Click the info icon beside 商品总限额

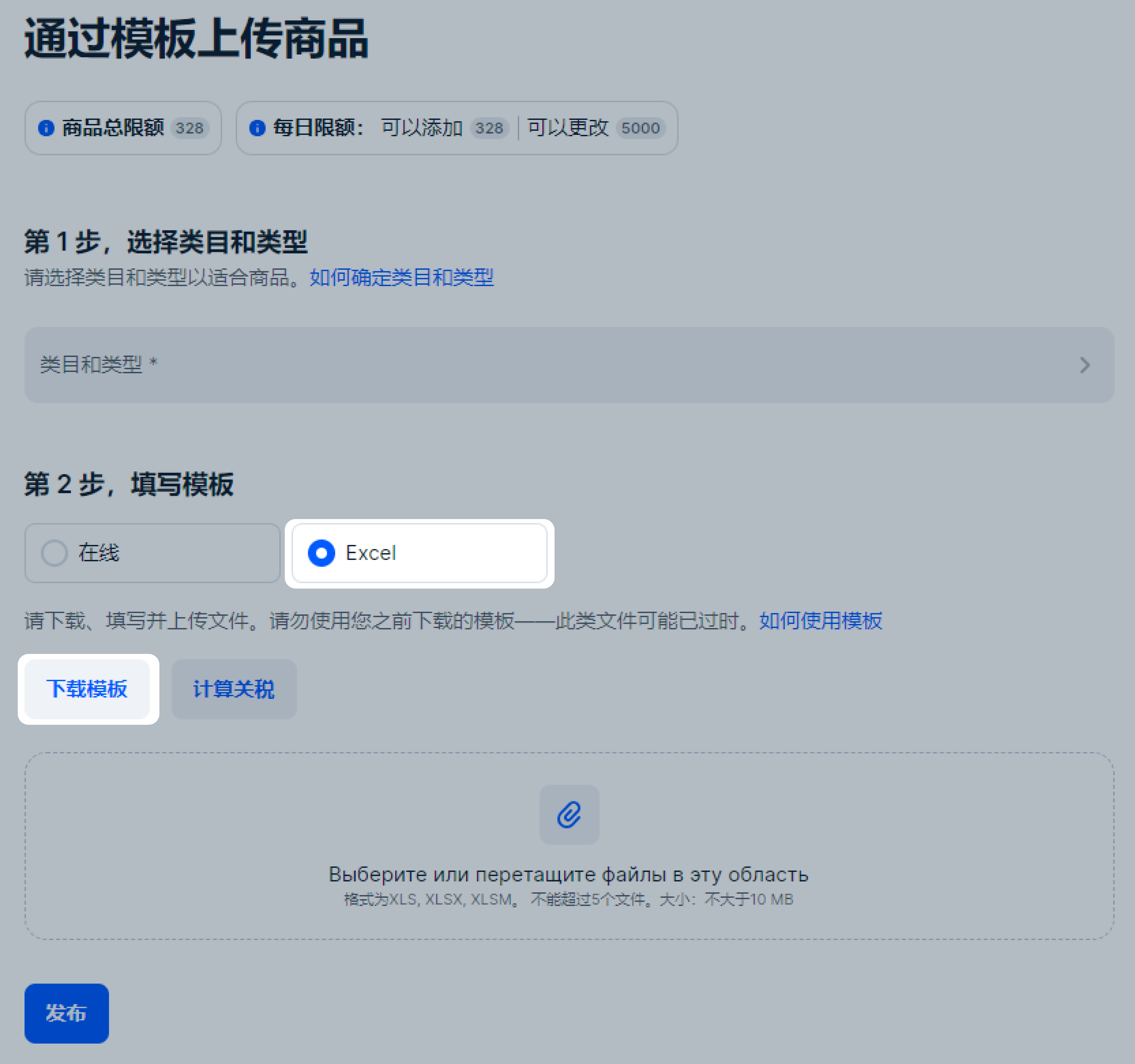46,128
